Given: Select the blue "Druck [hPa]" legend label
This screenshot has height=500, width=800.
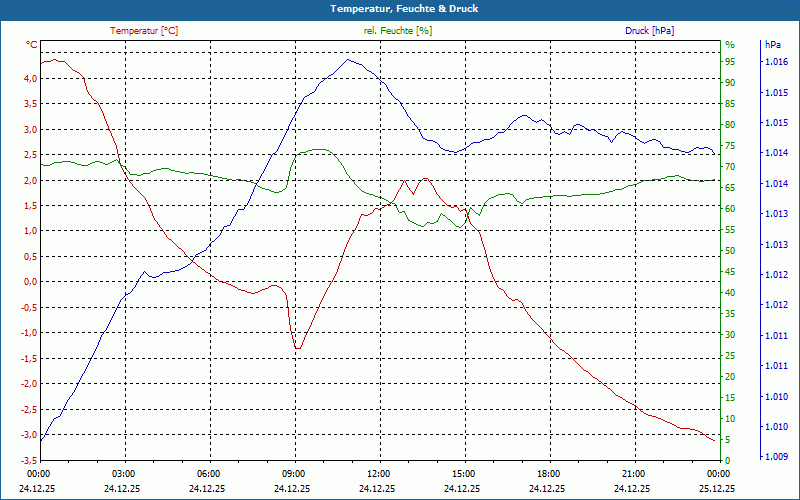Looking at the screenshot, I should pyautogui.click(x=649, y=31).
